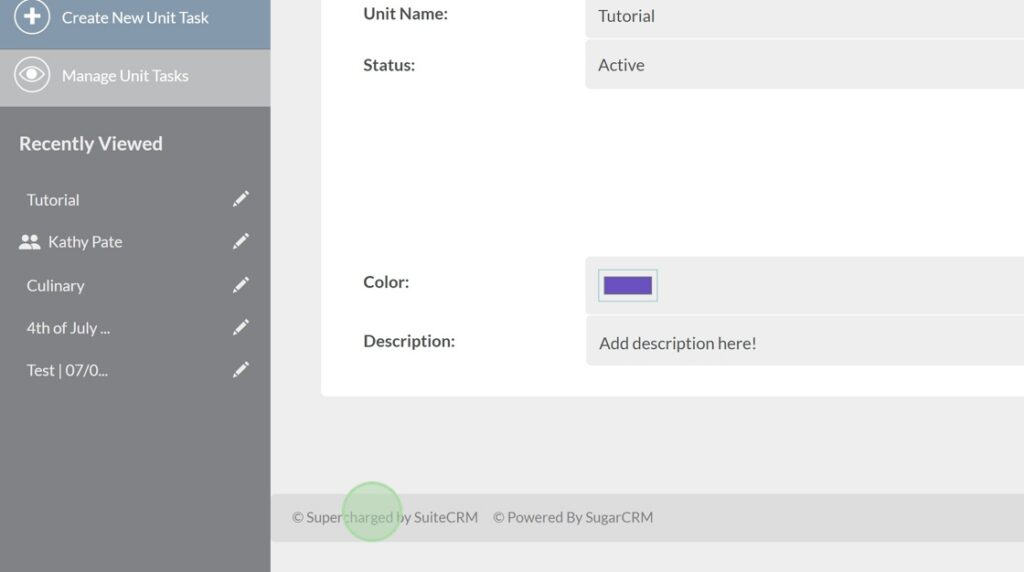Click the eye icon beside Manage Unit Tasks
Screen dimensions: 1024x572
coord(32,76)
